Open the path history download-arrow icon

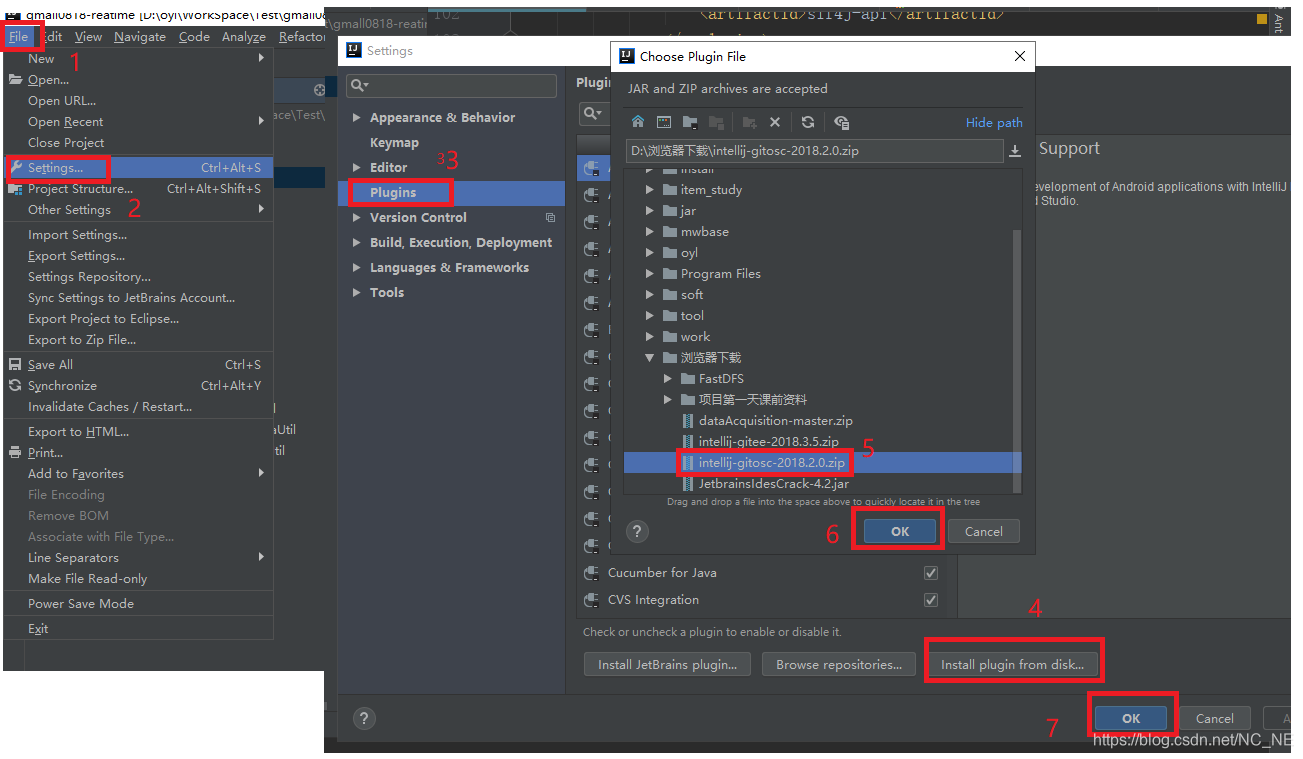click(x=1014, y=151)
